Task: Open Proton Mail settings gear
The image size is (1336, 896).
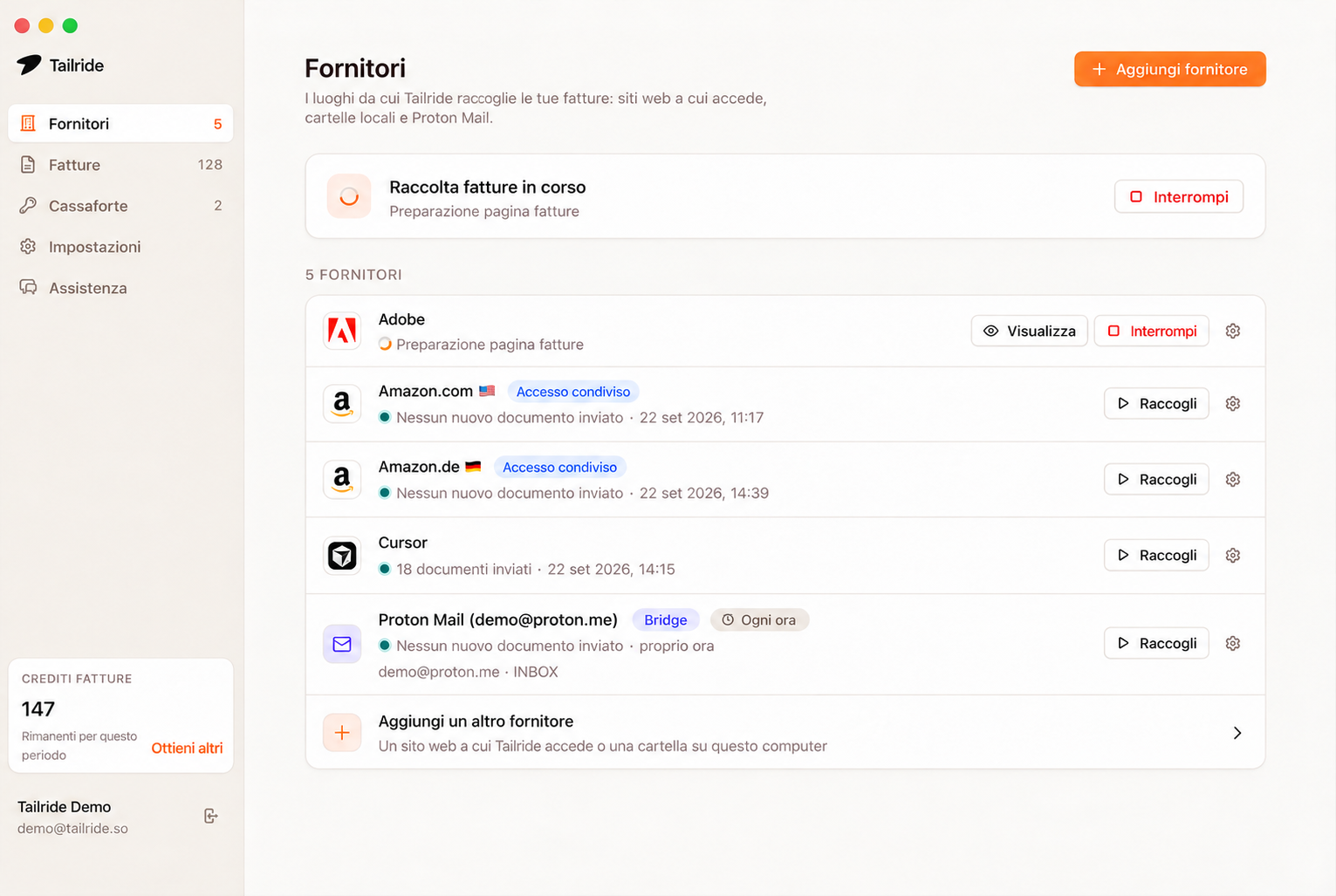Action: coord(1232,643)
